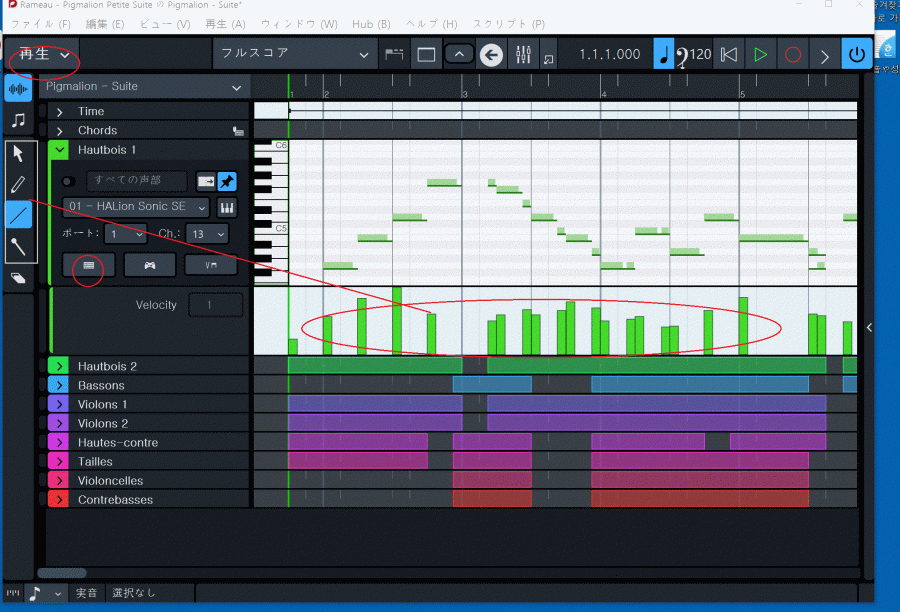Click the music notes panel icon
900x612 pixels.
[x=18, y=120]
